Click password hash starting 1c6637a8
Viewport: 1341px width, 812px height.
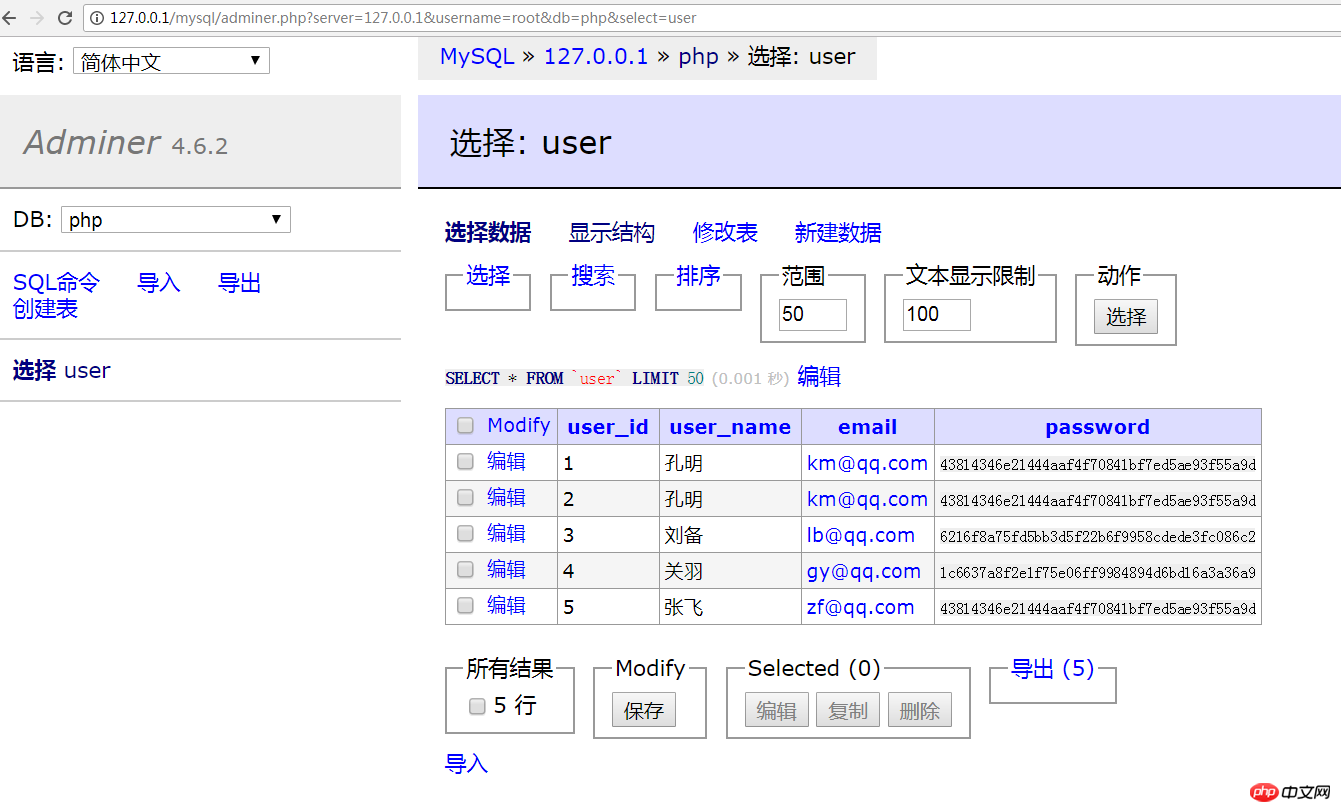click(x=1098, y=572)
